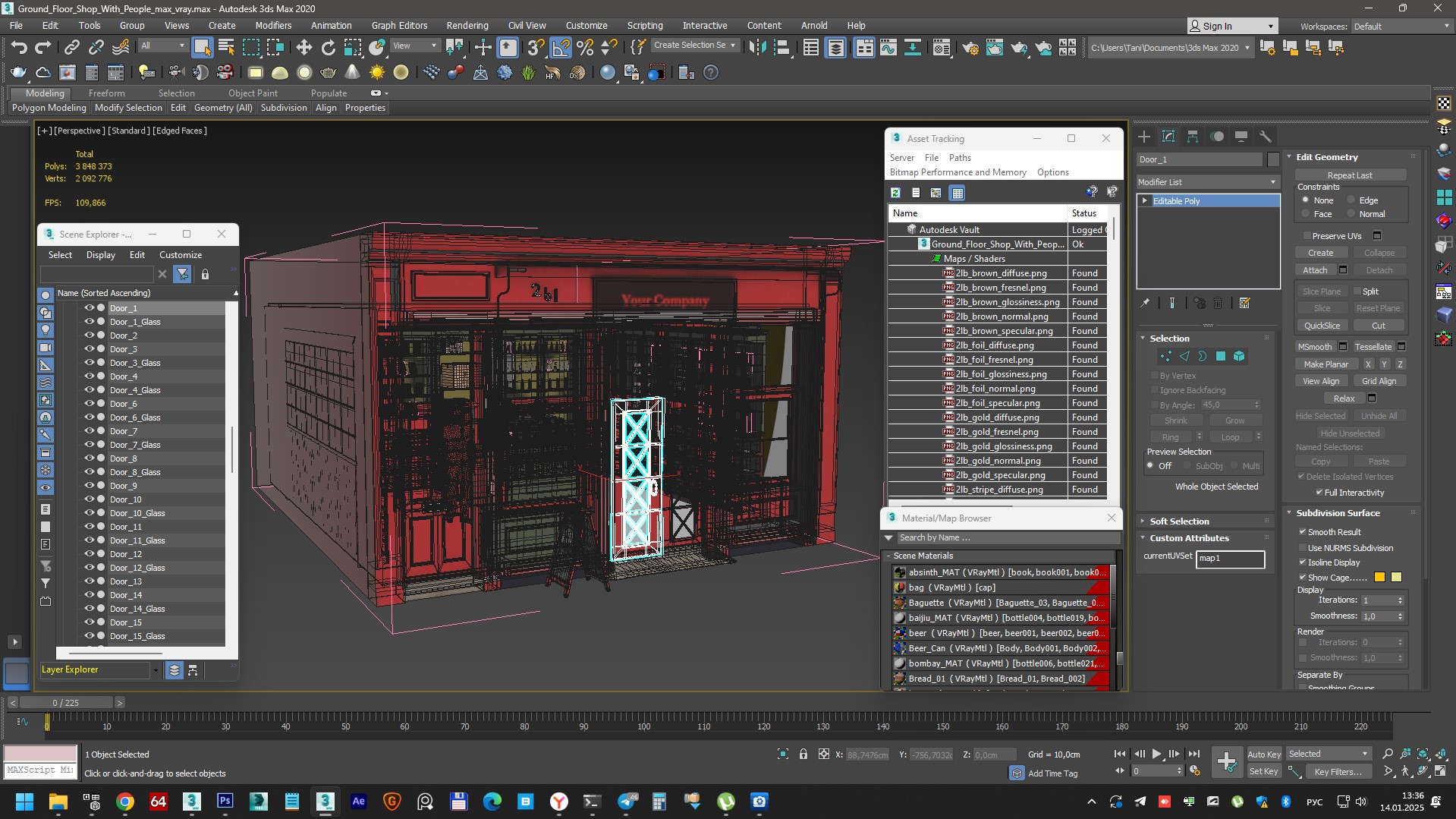Switch to the Freeform ribbon tab
Screen dimensions: 1456x819
tap(106, 93)
